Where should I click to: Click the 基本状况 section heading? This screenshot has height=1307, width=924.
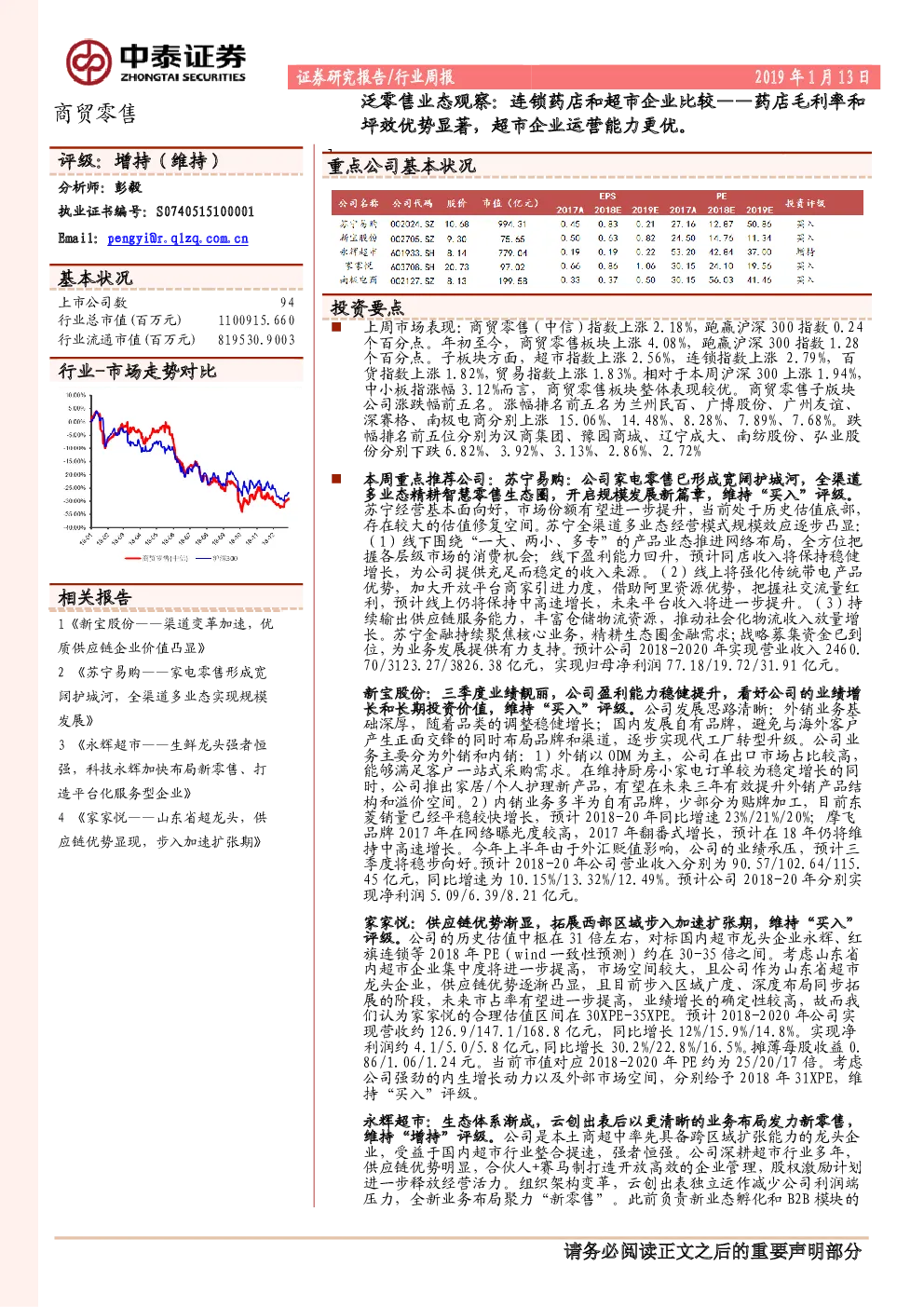[95, 278]
